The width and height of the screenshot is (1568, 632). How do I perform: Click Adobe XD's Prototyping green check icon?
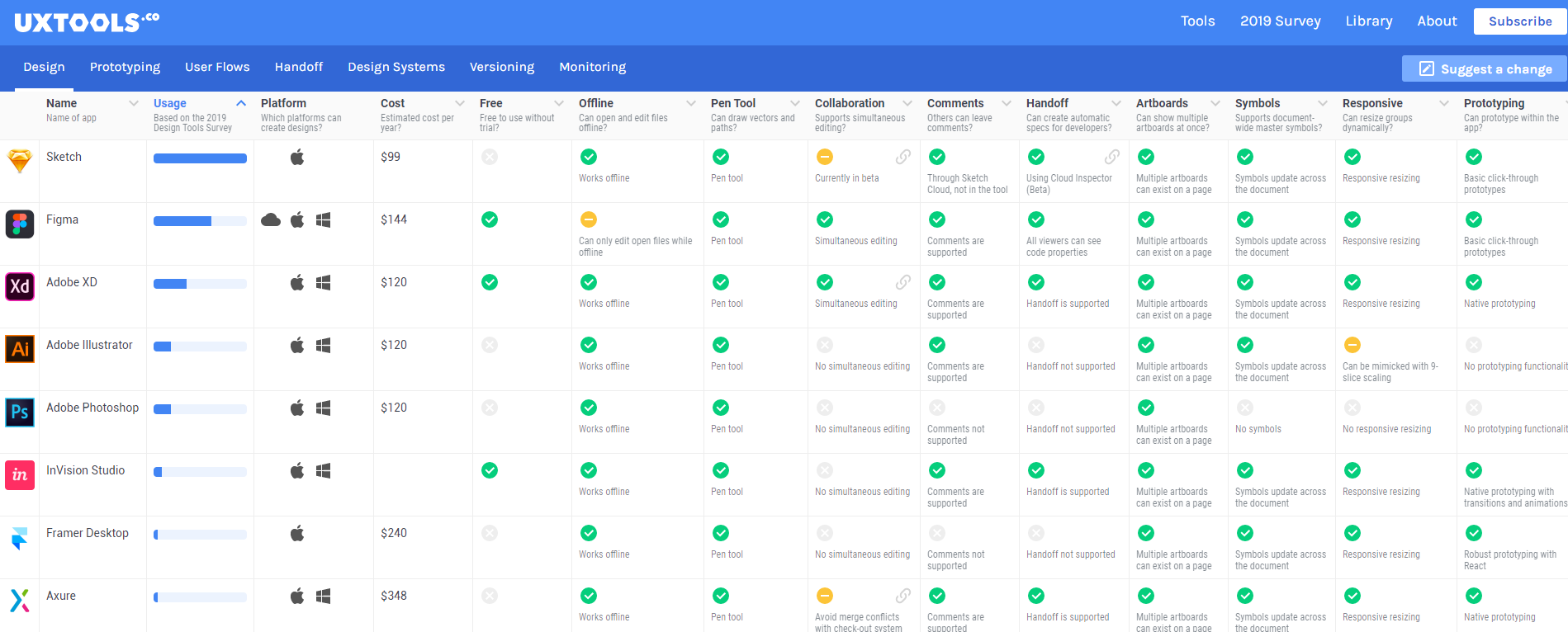[1474, 282]
